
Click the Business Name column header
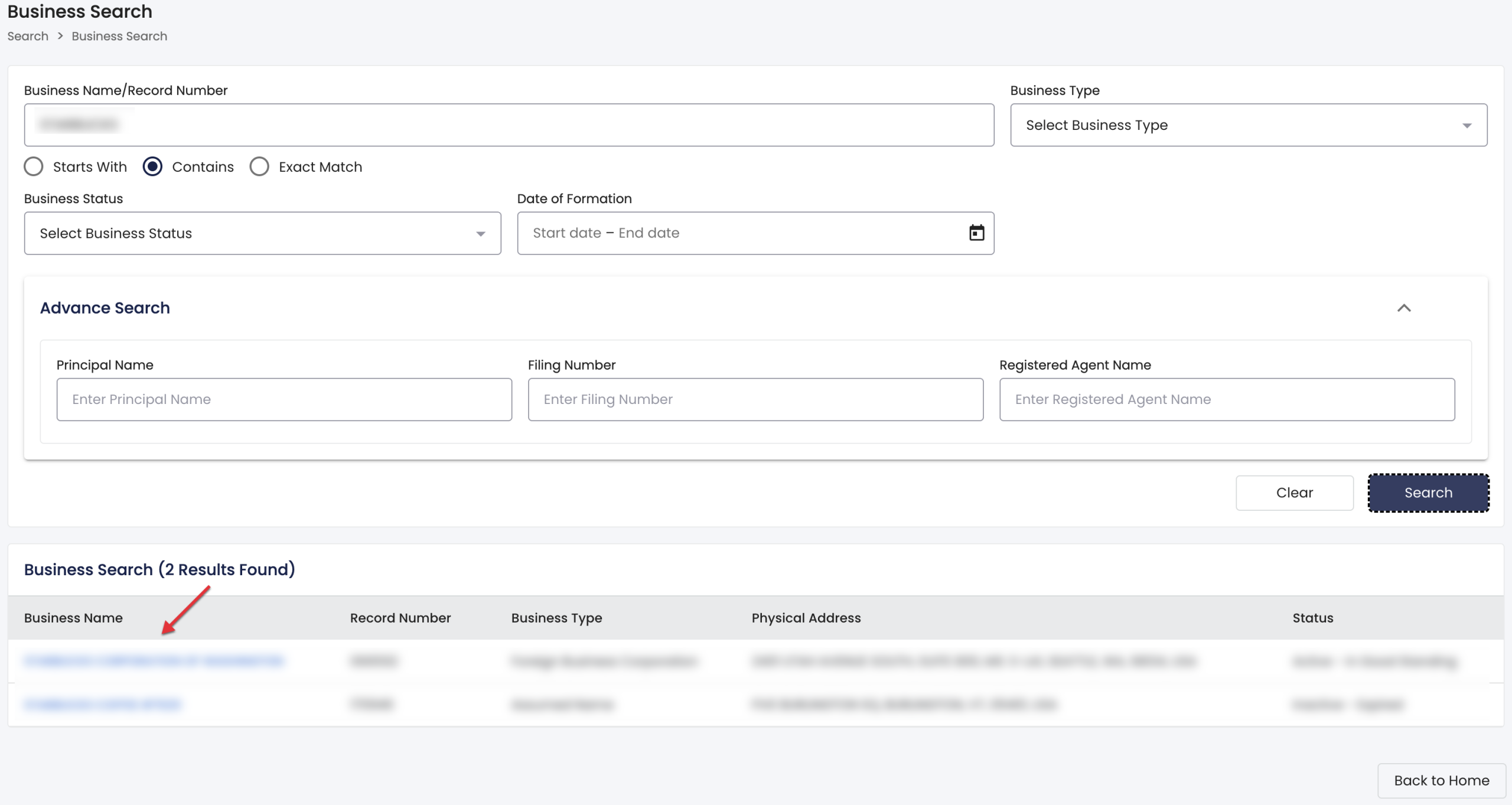73,618
